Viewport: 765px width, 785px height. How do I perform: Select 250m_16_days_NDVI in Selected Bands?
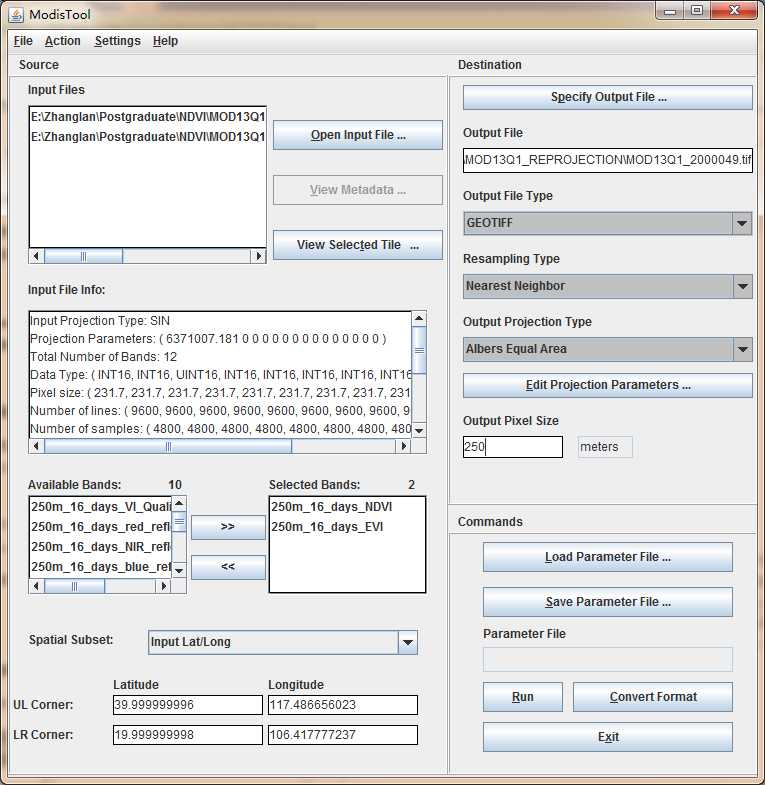[x=347, y=507]
